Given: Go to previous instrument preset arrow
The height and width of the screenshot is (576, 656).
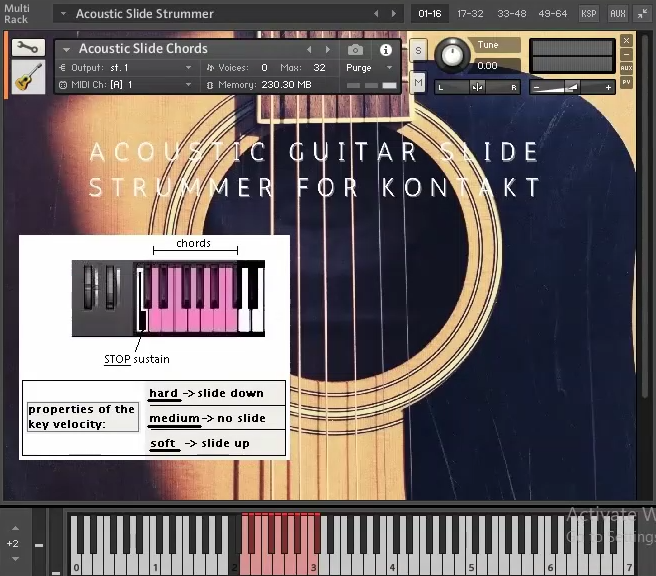Looking at the screenshot, I should click(309, 50).
